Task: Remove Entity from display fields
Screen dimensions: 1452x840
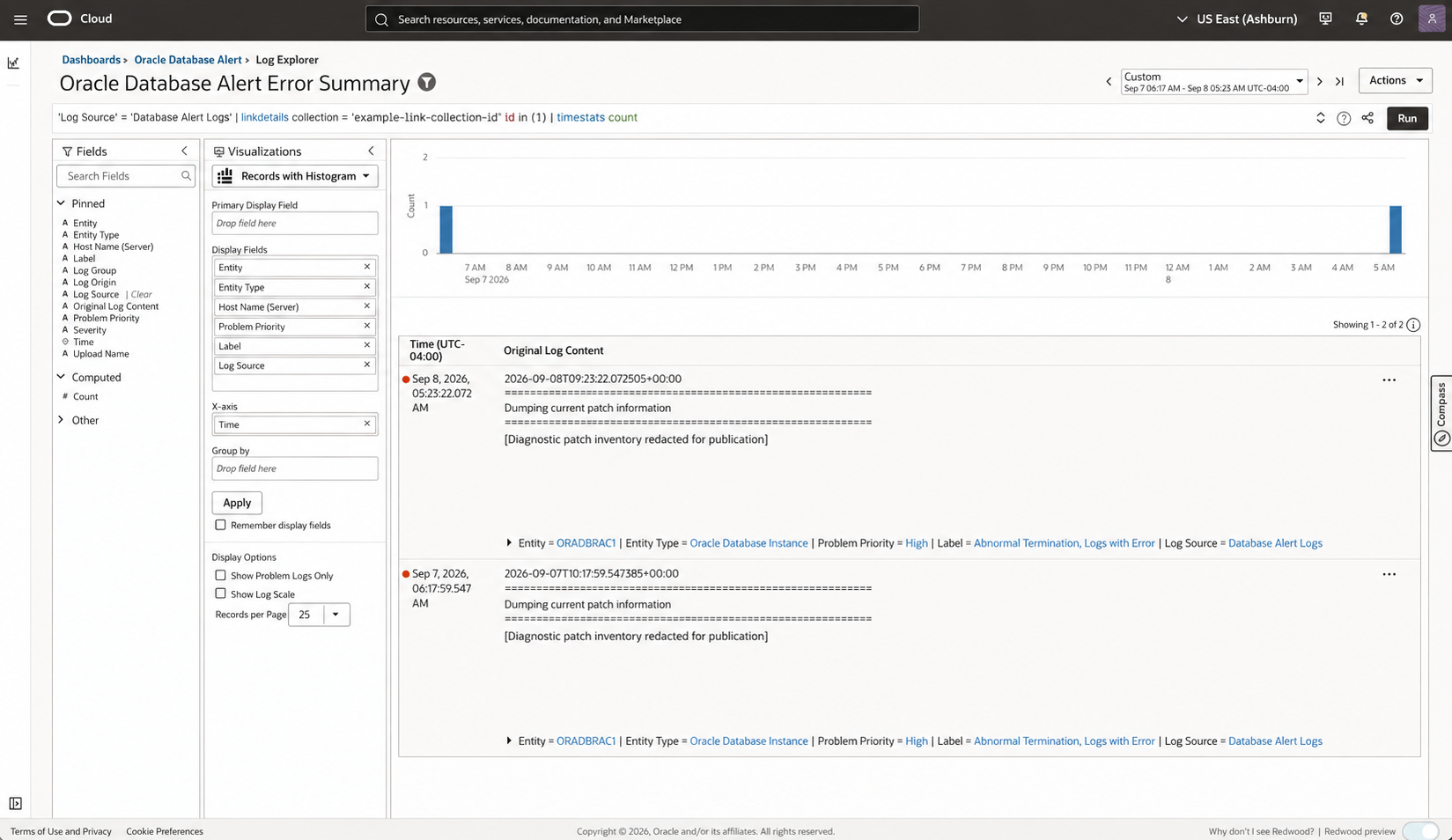Action: tap(367, 267)
